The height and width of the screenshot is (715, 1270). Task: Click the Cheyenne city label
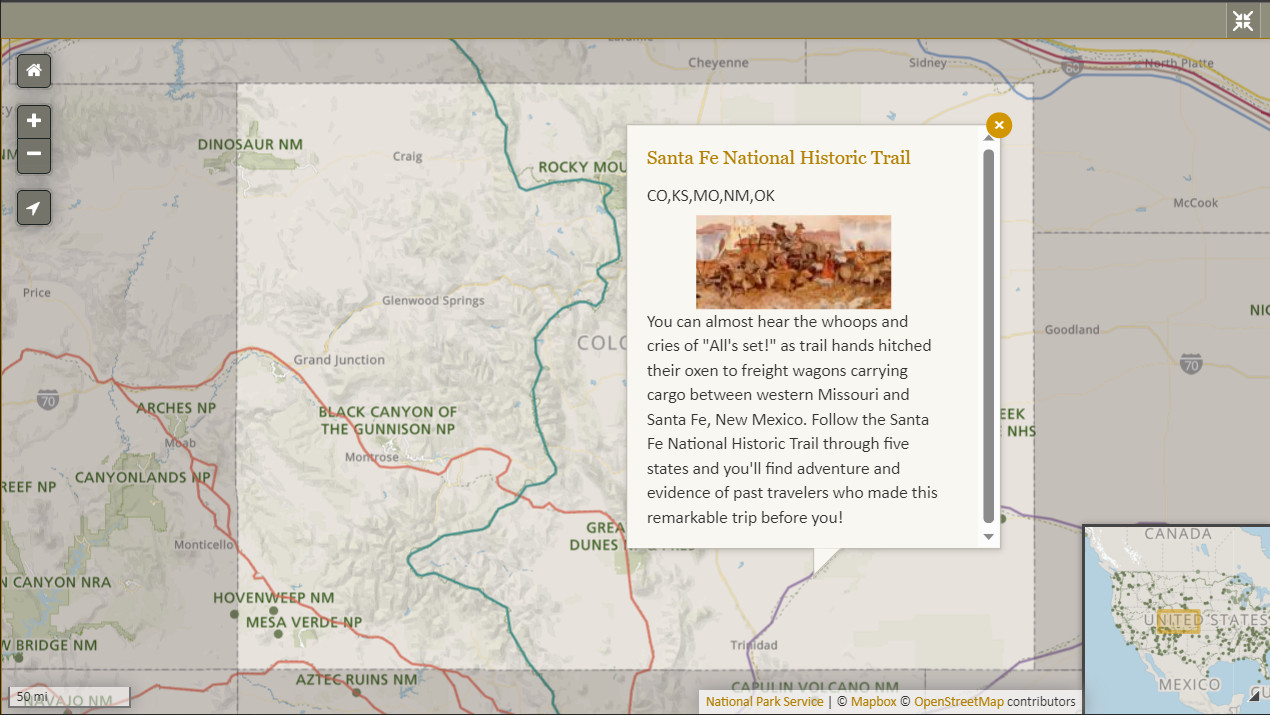point(718,63)
